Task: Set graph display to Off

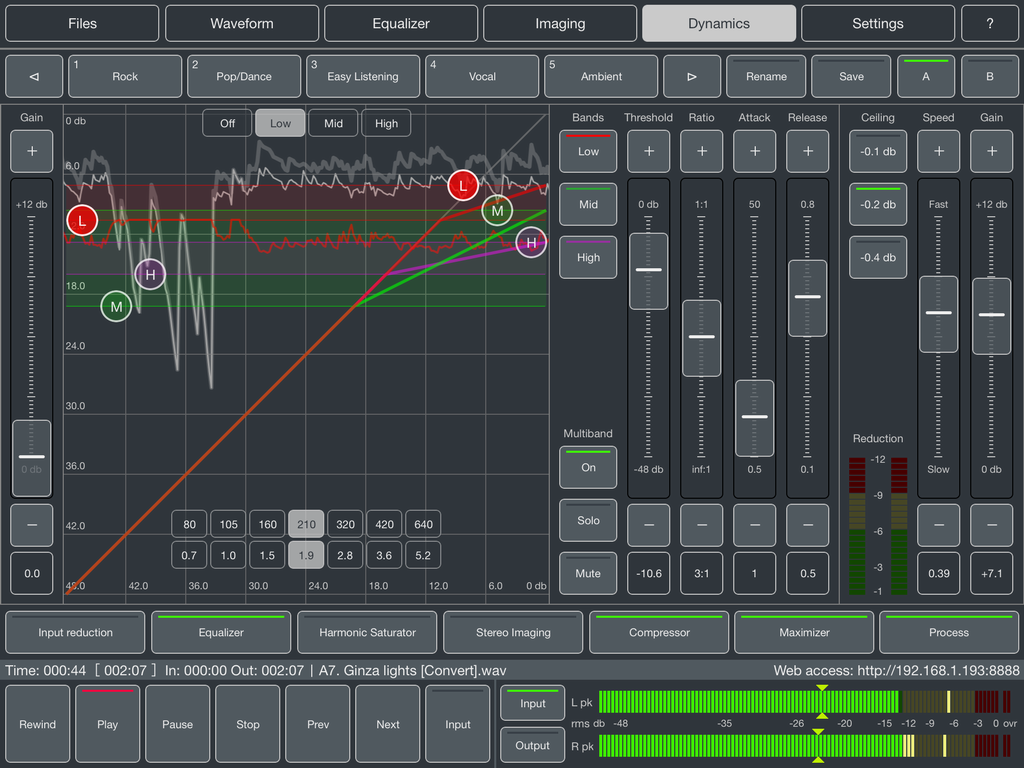Action: point(227,123)
